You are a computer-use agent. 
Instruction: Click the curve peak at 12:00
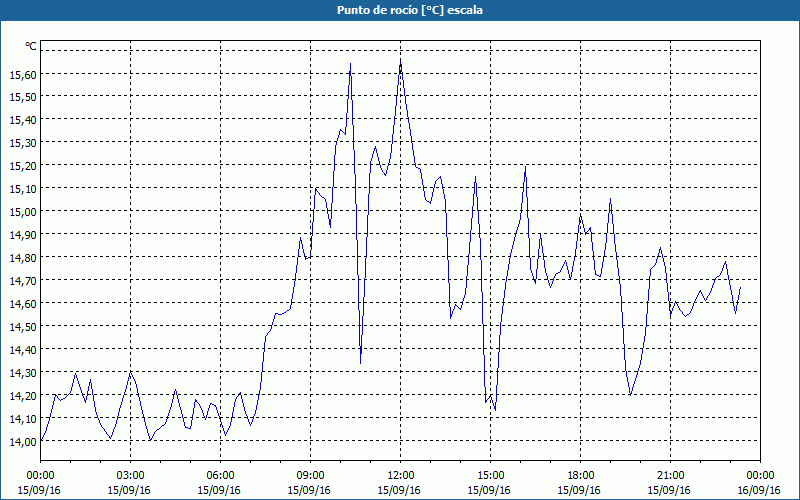tap(401, 62)
